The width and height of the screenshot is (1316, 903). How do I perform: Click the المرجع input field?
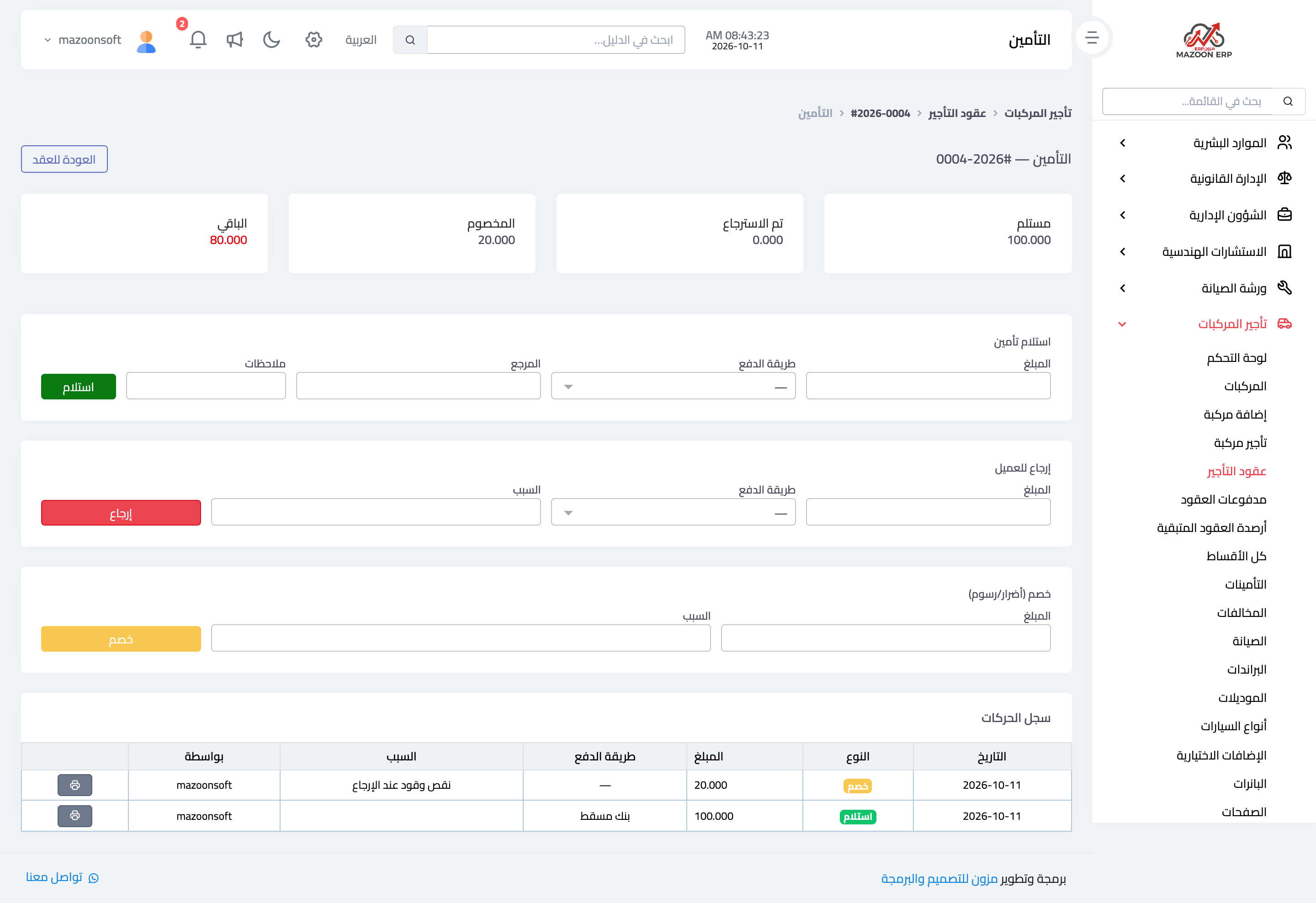[x=419, y=386]
